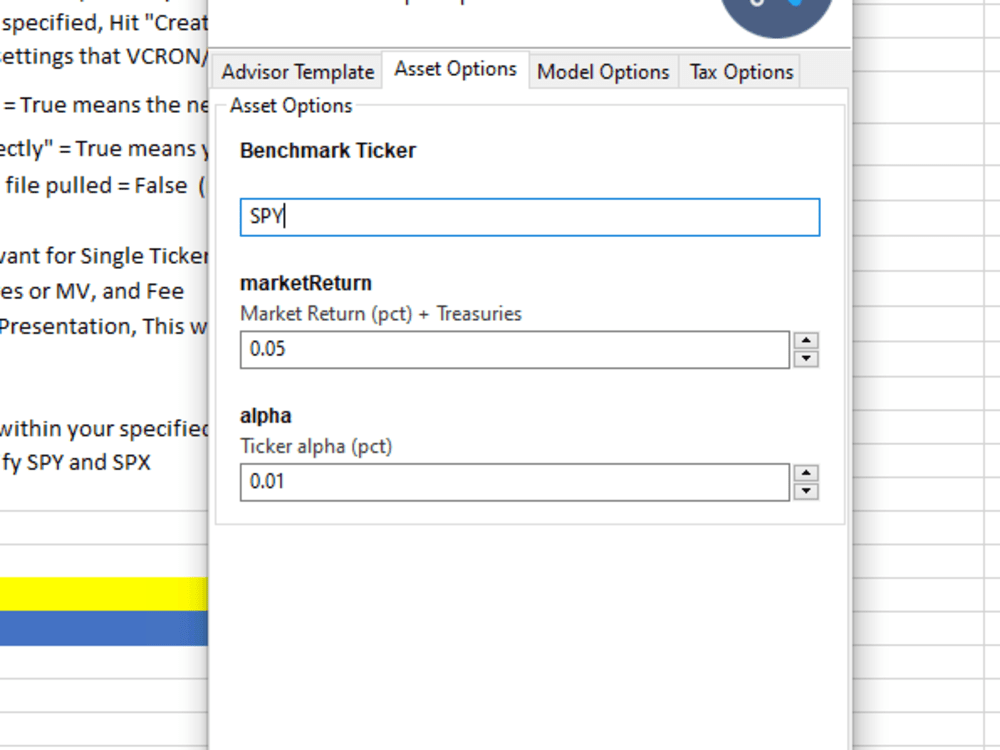Click the Market Return (pct) + Treasuries text

point(381,313)
